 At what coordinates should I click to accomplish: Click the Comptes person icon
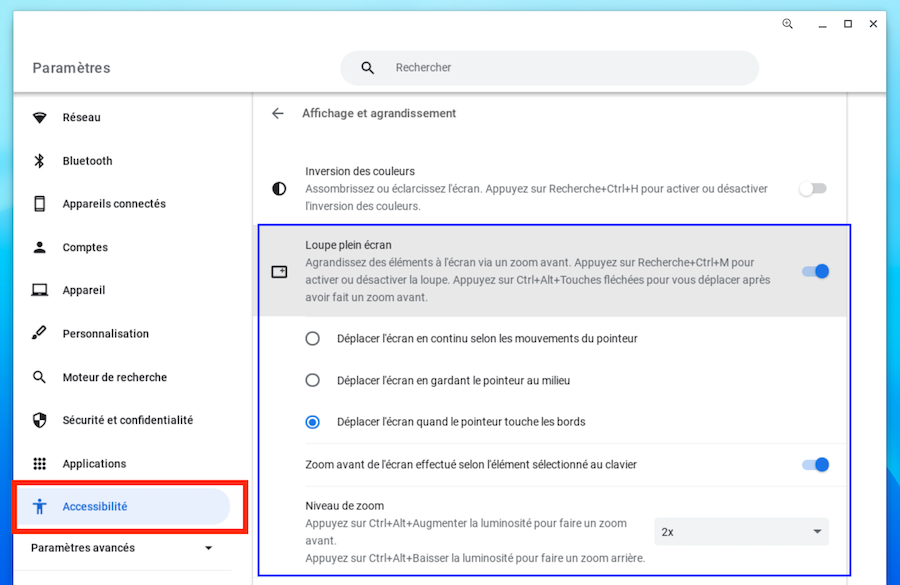pyautogui.click(x=40, y=247)
